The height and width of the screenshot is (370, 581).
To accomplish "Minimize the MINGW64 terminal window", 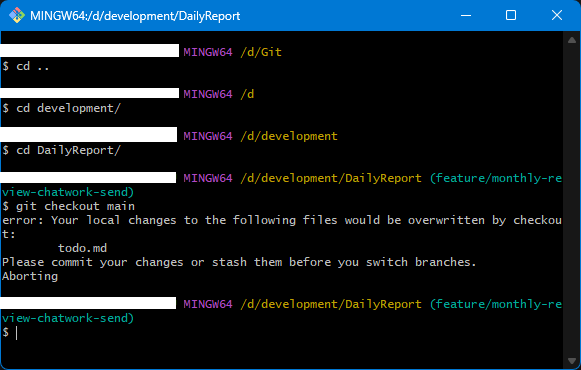I will [466, 16].
